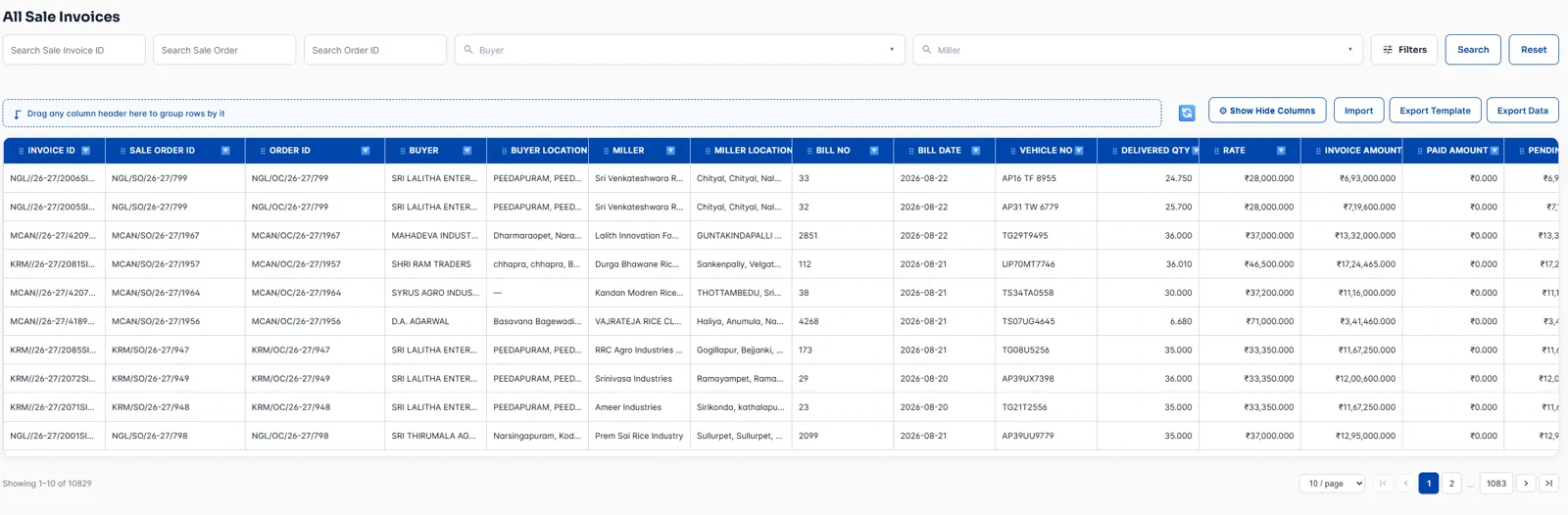Open Show Hide Columns
This screenshot has height=515, width=1568.
[1267, 111]
